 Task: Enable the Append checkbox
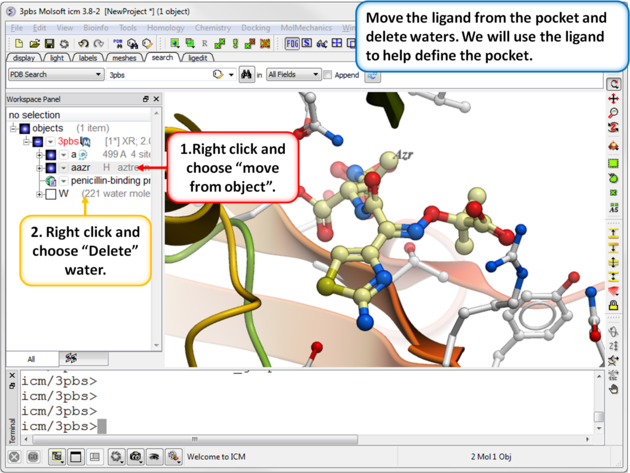[328, 75]
